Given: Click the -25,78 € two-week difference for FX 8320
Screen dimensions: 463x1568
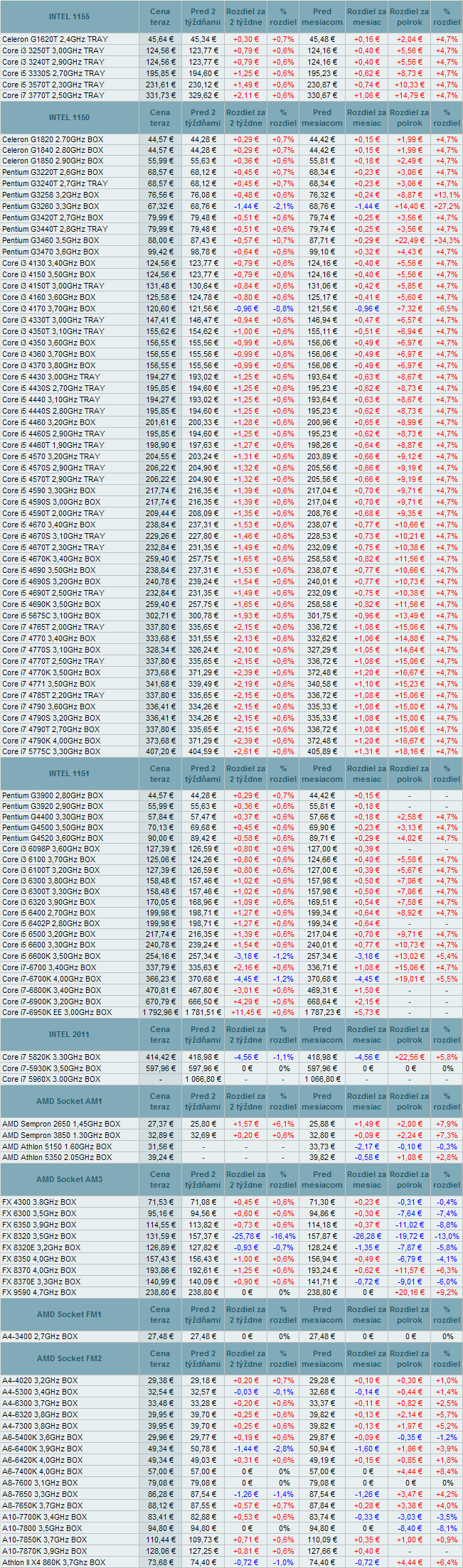Looking at the screenshot, I should [x=246, y=1236].
